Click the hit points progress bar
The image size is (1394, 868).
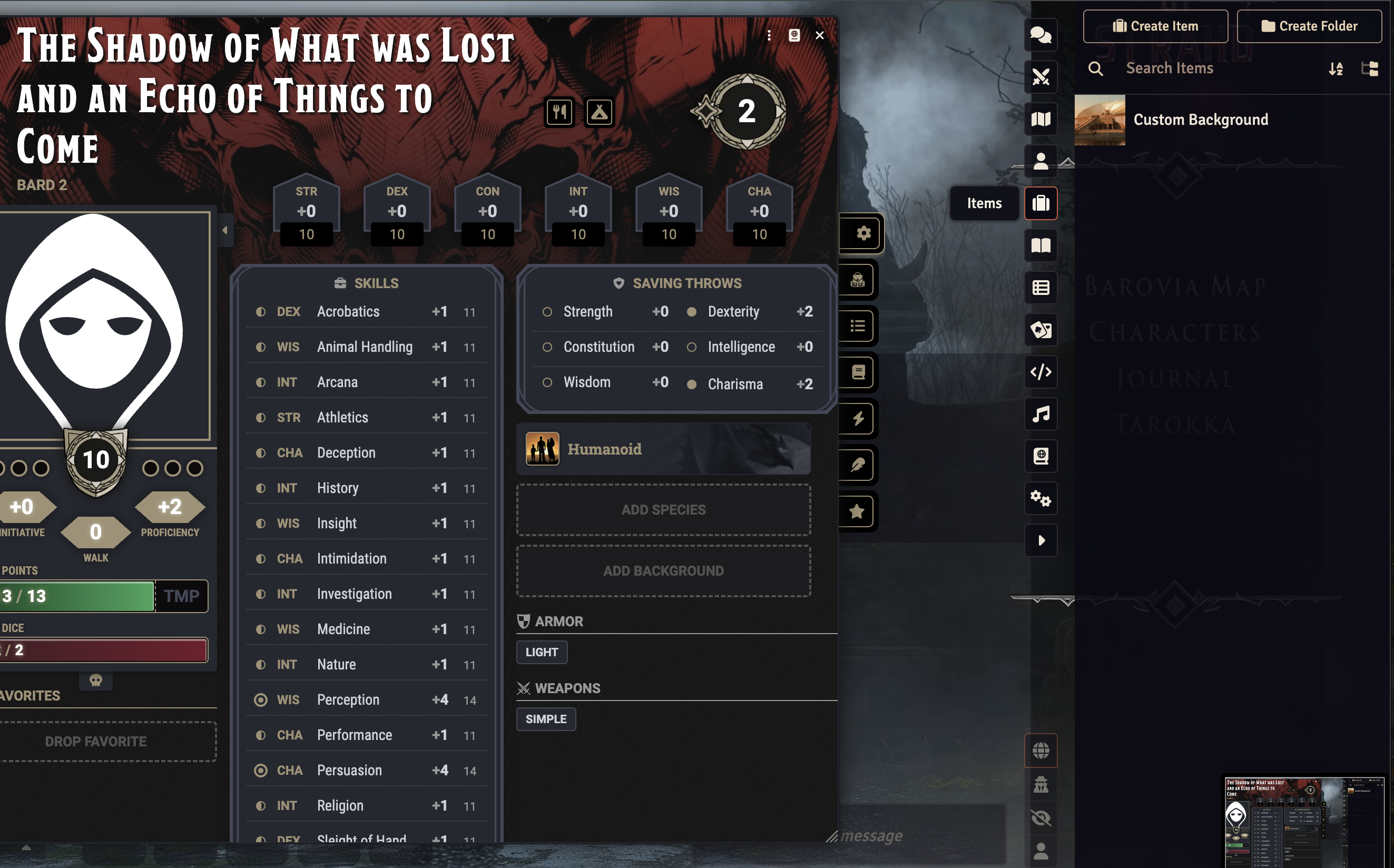(x=77, y=596)
